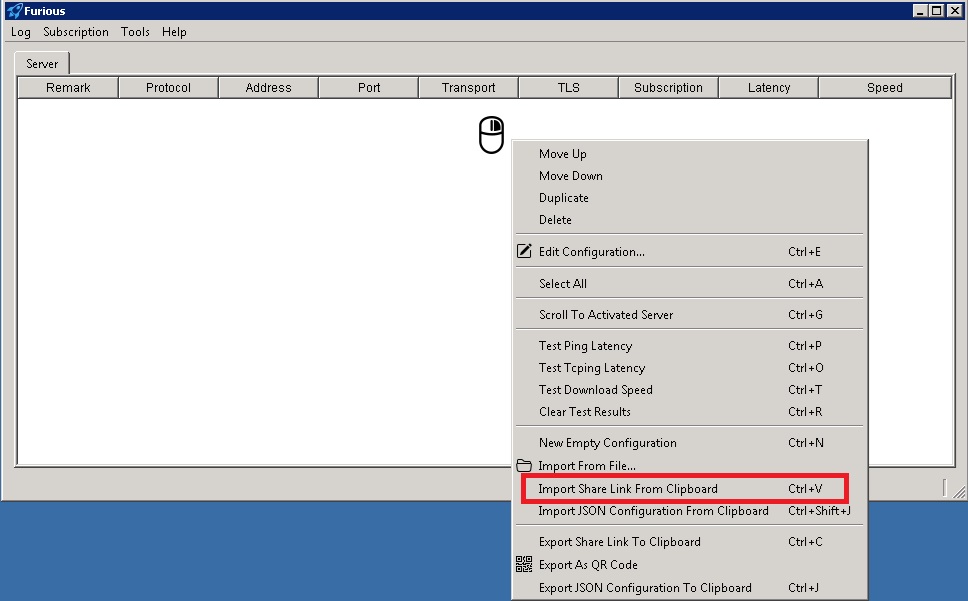Image resolution: width=968 pixels, height=601 pixels.
Task: Choose Scroll To Activated Server
Action: coord(606,315)
